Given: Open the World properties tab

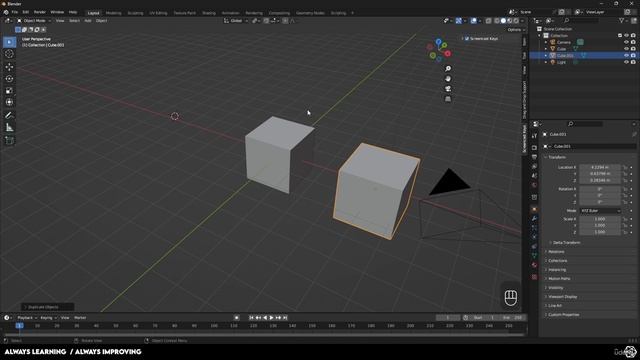Looking at the screenshot, I should click(x=534, y=185).
